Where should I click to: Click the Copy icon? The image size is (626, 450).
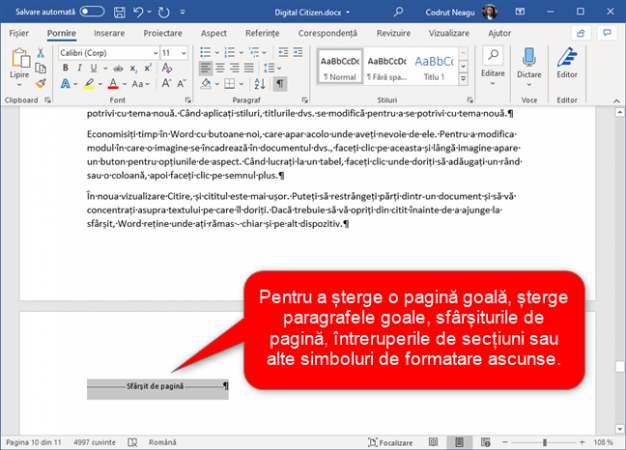pos(40,68)
